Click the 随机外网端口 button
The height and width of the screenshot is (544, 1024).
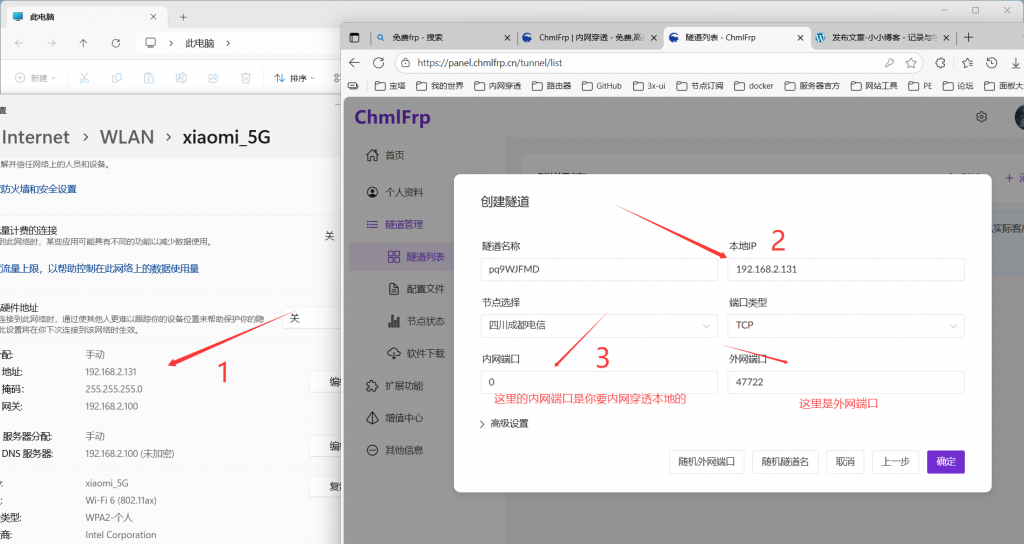coord(706,461)
